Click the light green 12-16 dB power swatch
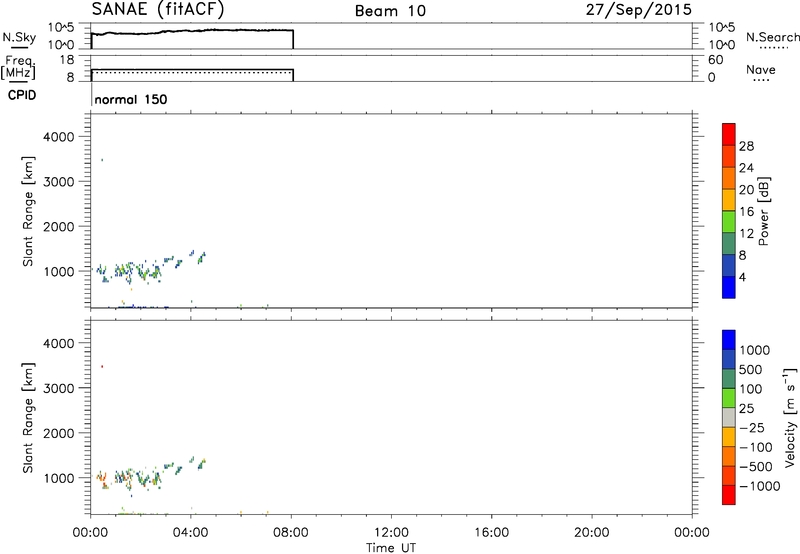Viewport: 800px width, 554px height. point(729,222)
